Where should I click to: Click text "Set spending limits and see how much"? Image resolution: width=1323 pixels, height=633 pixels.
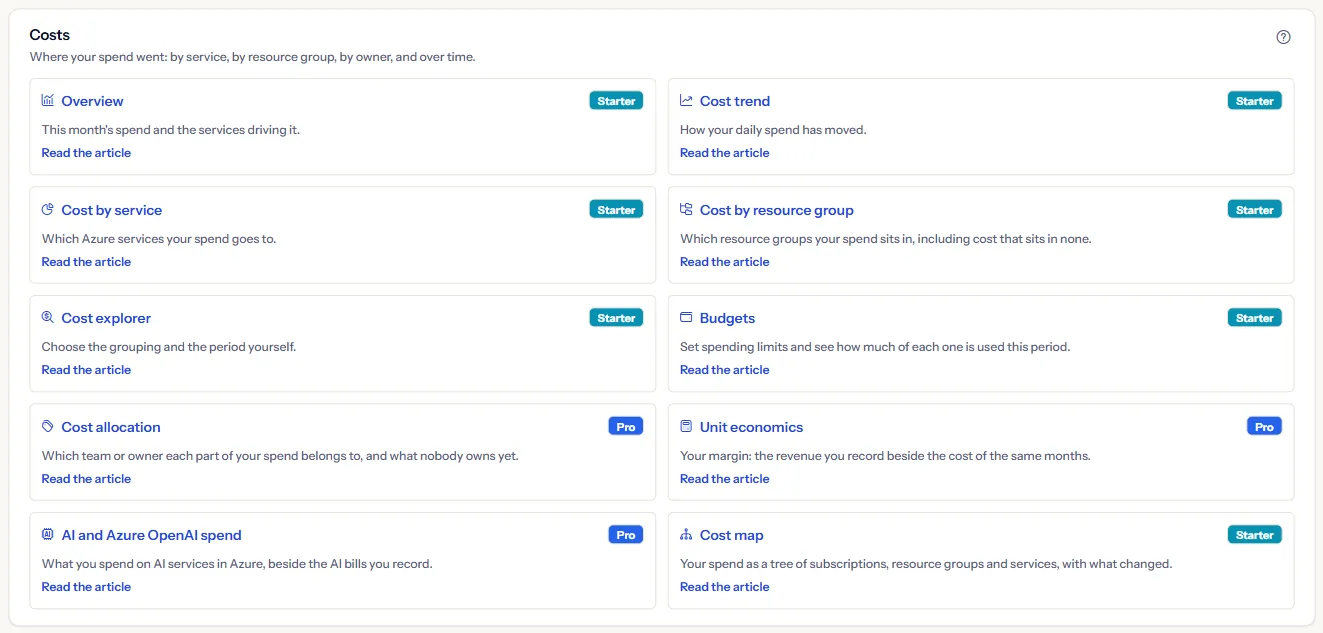click(x=787, y=347)
